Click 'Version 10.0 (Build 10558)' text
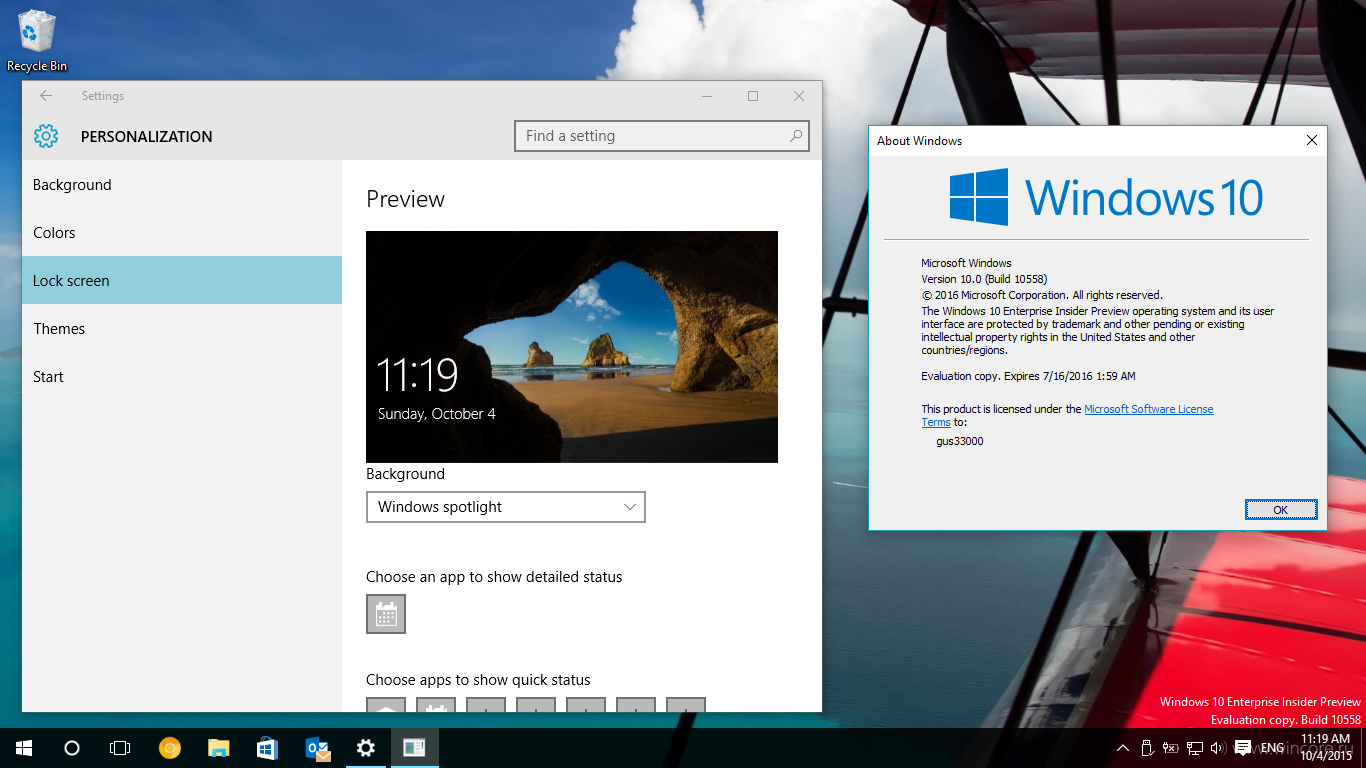This screenshot has width=1366, height=768. [984, 279]
